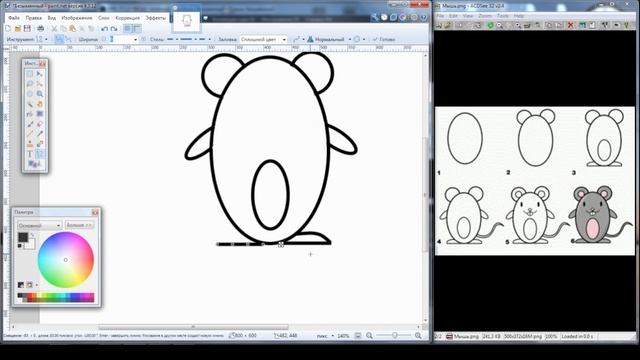Open the File menu in ACDSee

(440, 16)
